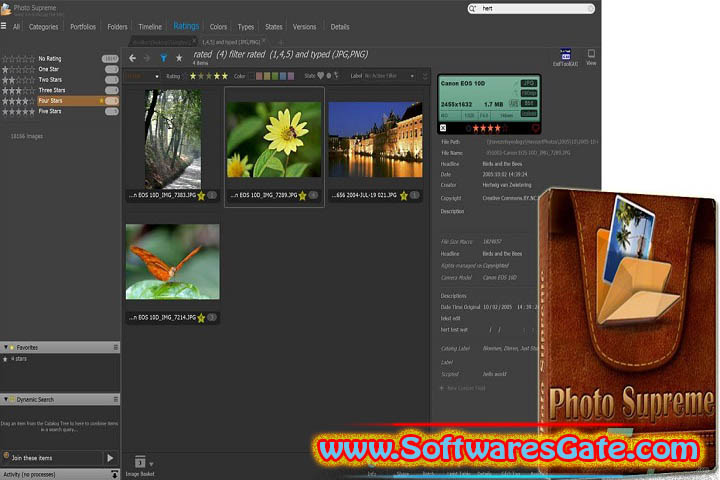Viewport: 720px width, 480px height.
Task: Collapse the Dynamic Search panel
Action: click(x=6, y=400)
